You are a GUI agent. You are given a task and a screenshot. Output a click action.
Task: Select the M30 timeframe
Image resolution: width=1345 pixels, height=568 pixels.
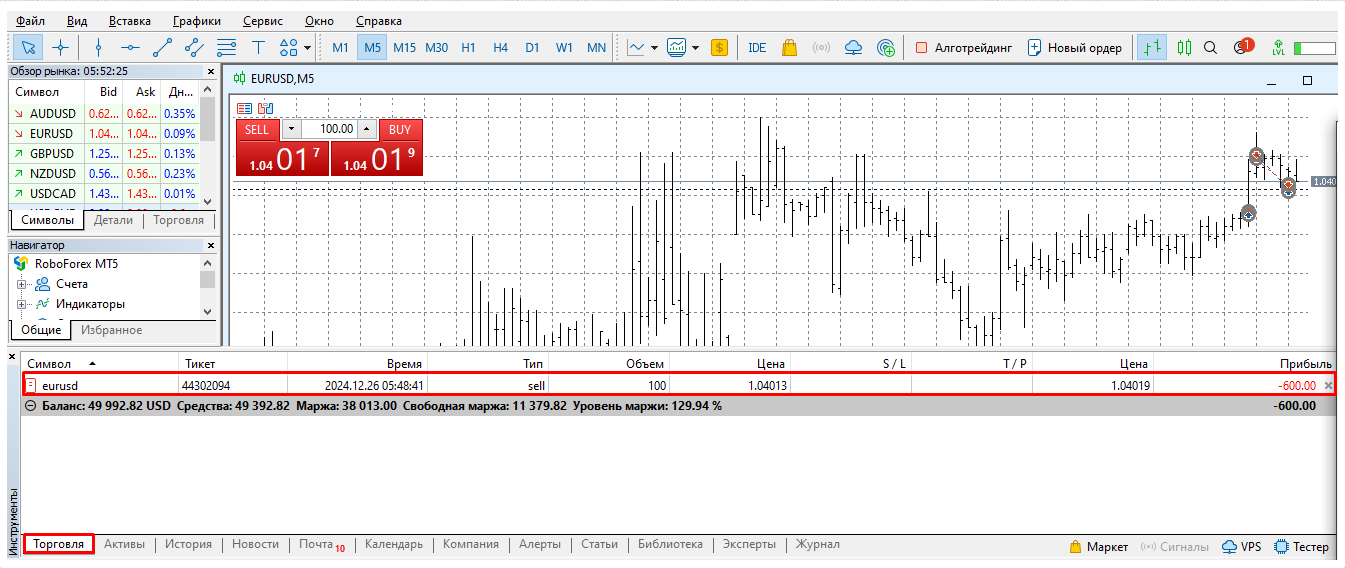coord(437,47)
